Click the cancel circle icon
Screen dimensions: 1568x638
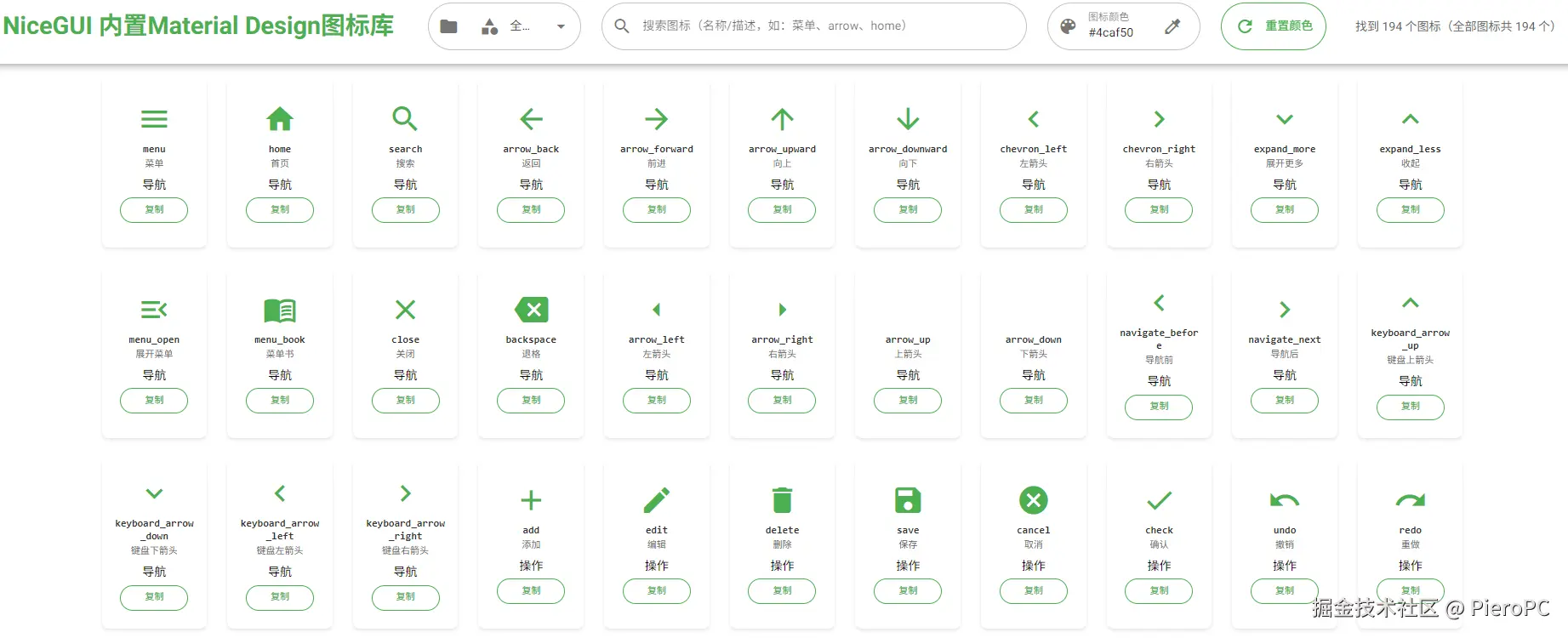[x=1034, y=500]
